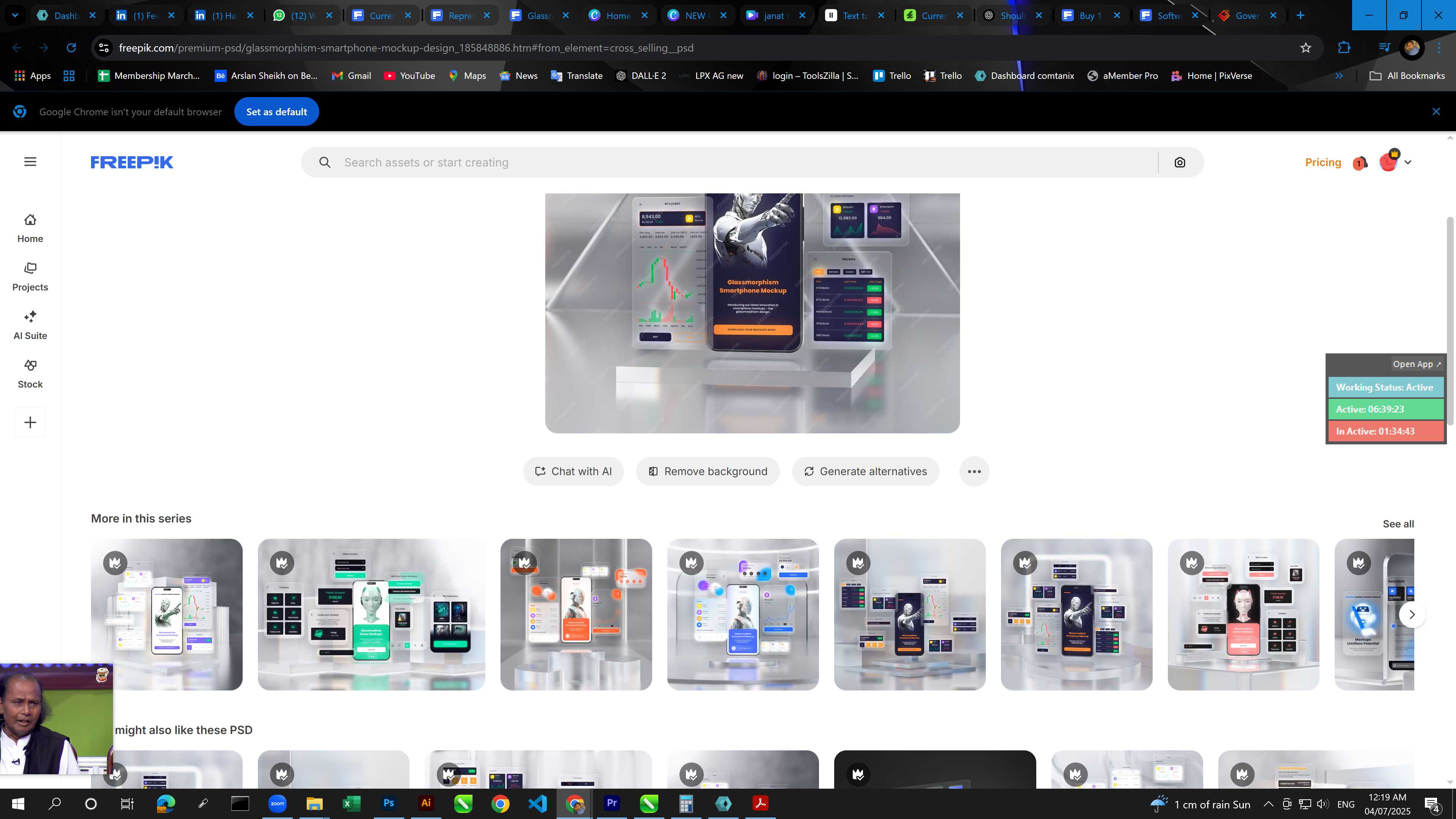
Task: Open first series thumbnail with white phone
Action: coord(167,614)
